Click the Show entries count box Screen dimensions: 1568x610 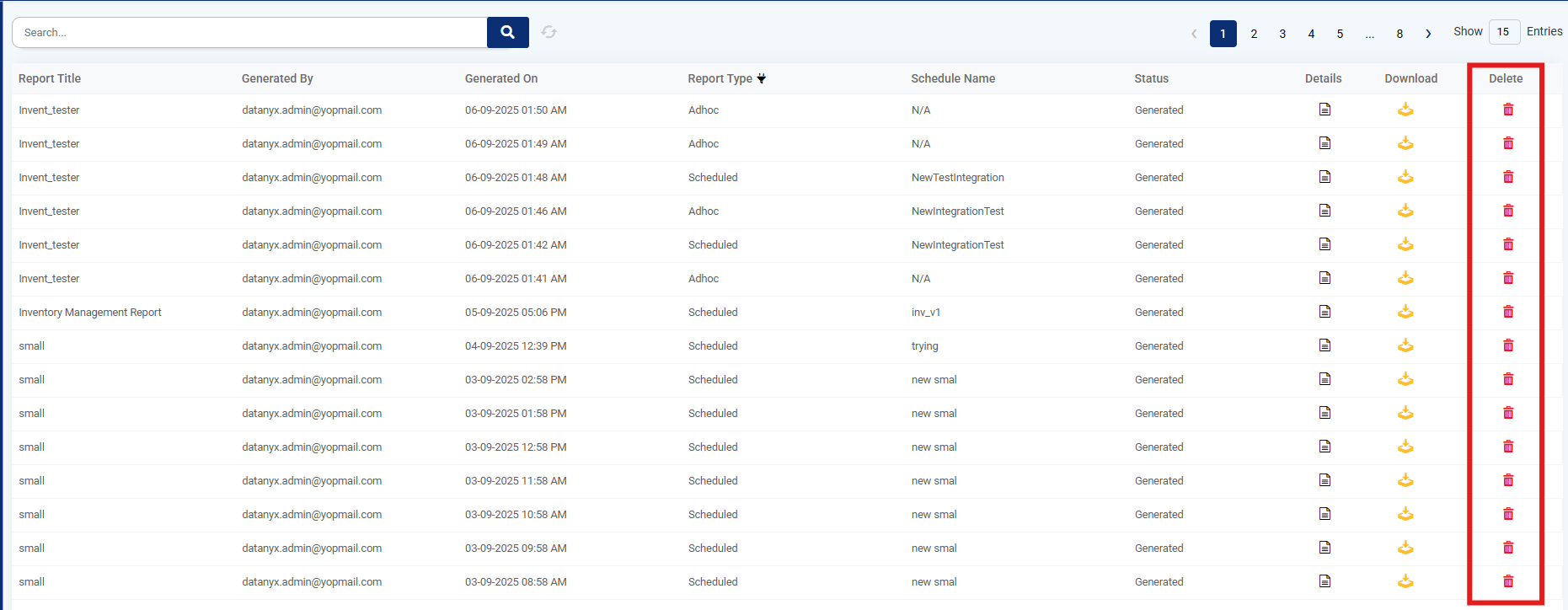point(1503,32)
